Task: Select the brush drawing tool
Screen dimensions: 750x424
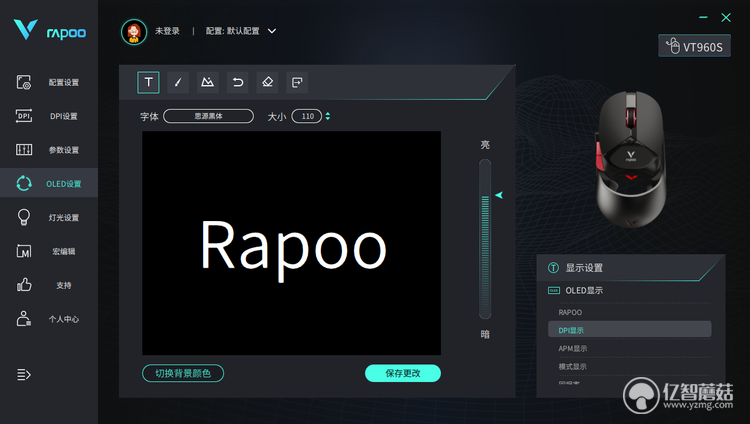Action: (178, 82)
